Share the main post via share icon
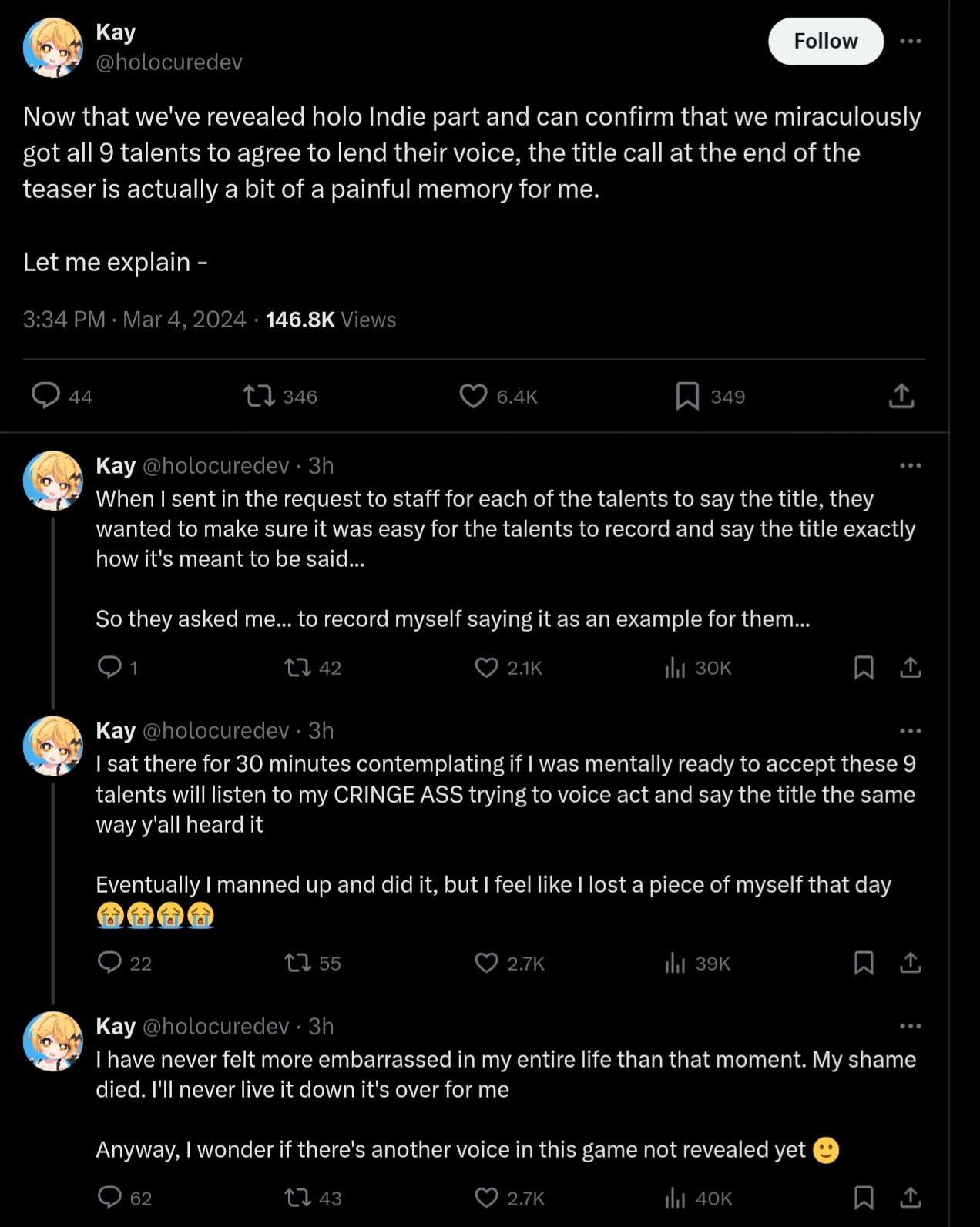 coord(901,397)
